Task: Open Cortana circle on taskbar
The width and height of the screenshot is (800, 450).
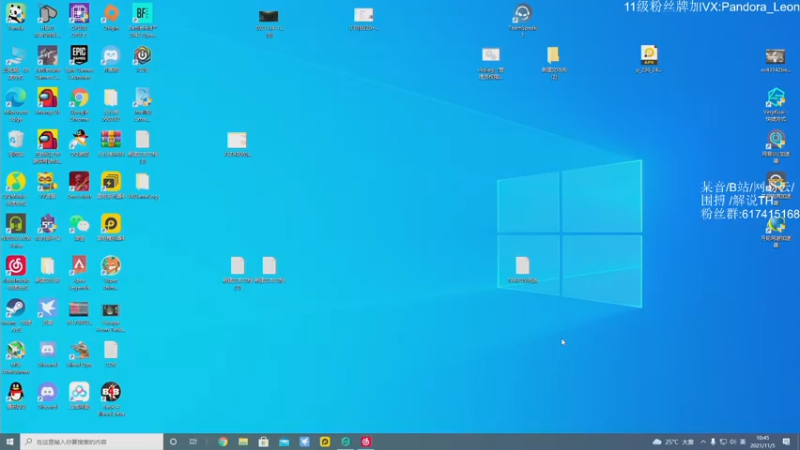Action: (x=173, y=442)
